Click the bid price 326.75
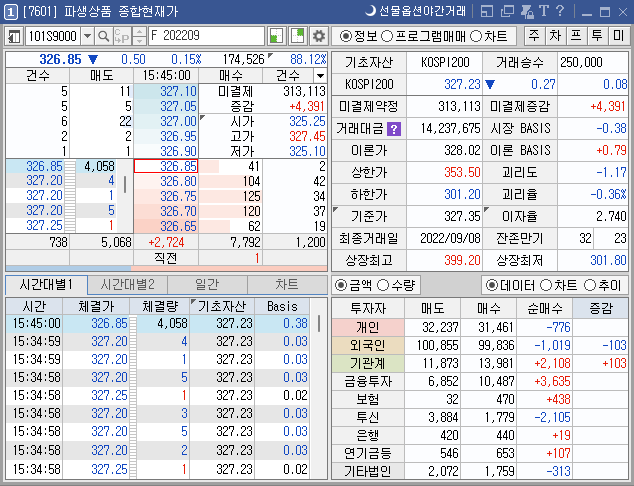This screenshot has width=634, height=486. tap(166, 196)
